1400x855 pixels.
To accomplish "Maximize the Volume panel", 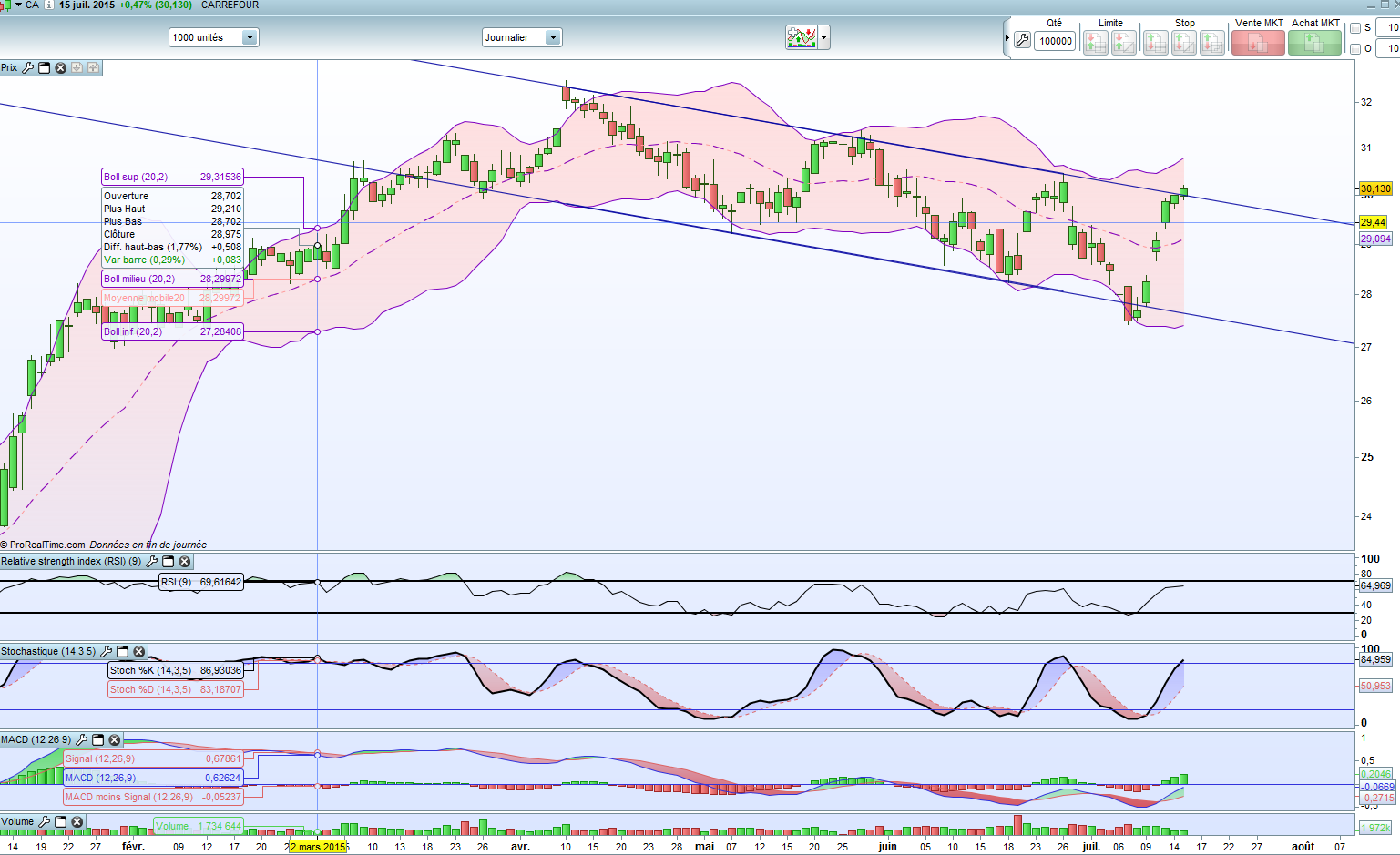I will pos(61,822).
